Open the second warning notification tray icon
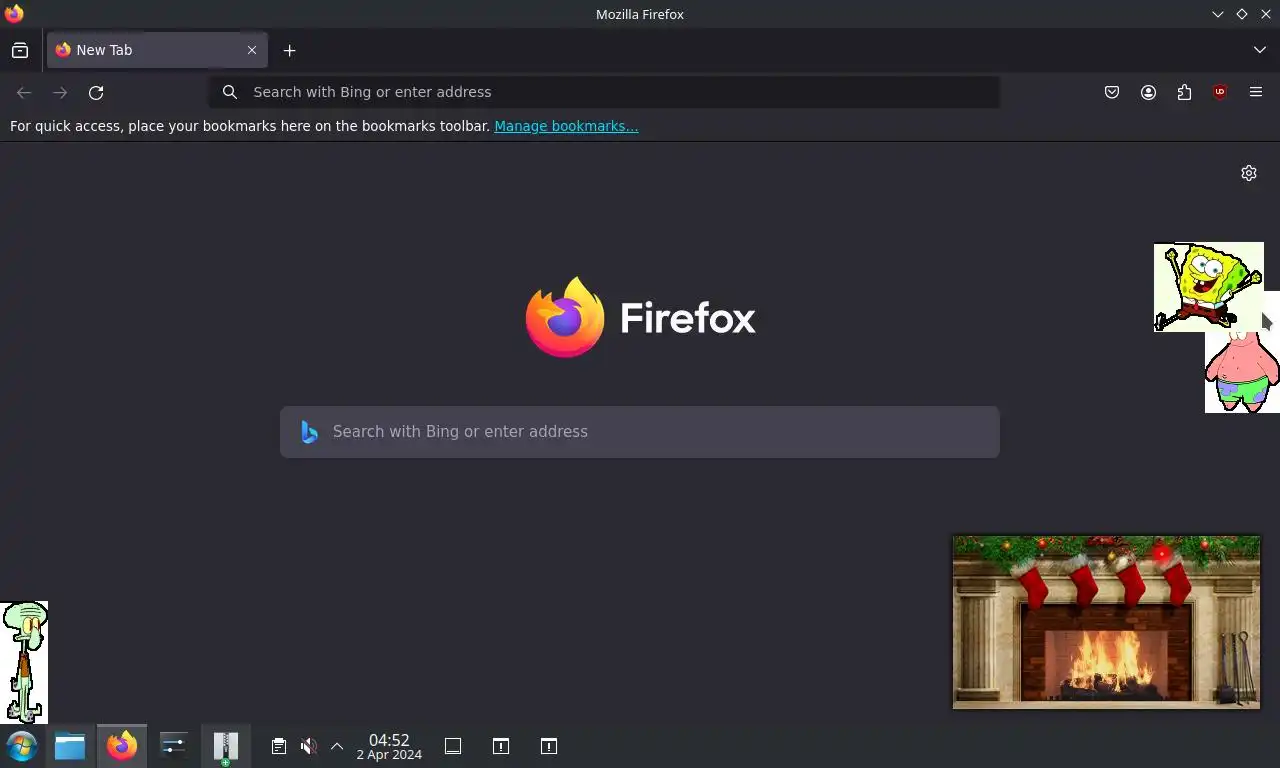 point(549,746)
